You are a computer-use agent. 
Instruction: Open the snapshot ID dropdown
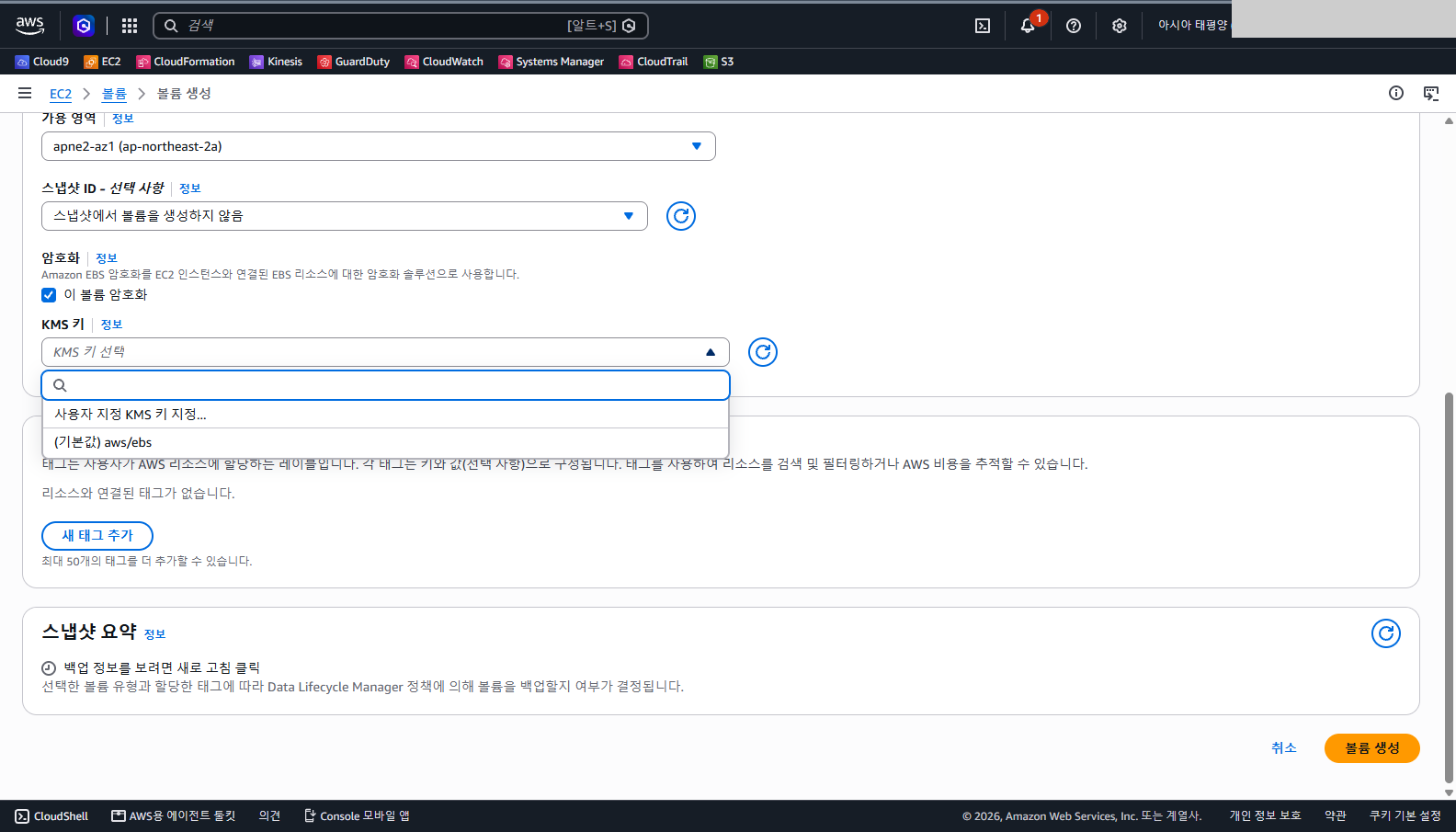click(345, 216)
